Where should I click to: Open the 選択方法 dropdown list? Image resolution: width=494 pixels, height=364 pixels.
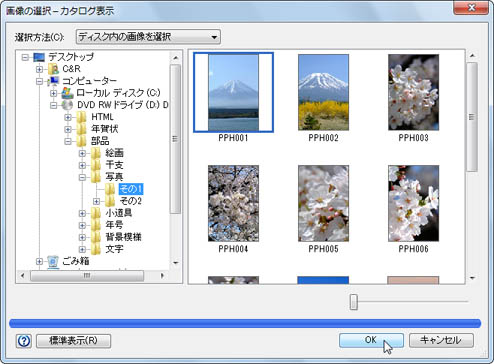pyautogui.click(x=148, y=37)
